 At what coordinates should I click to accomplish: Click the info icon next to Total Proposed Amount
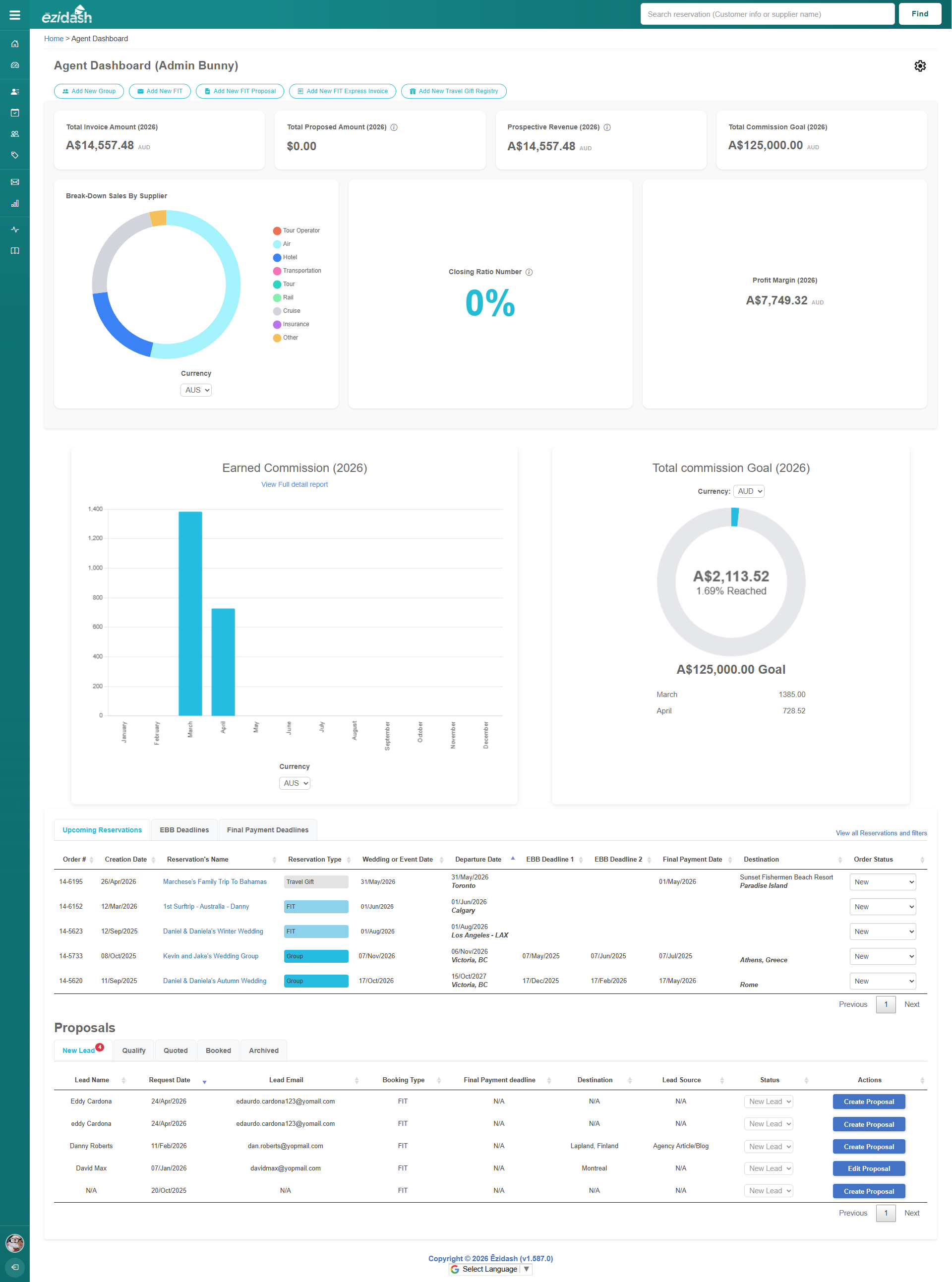[394, 127]
